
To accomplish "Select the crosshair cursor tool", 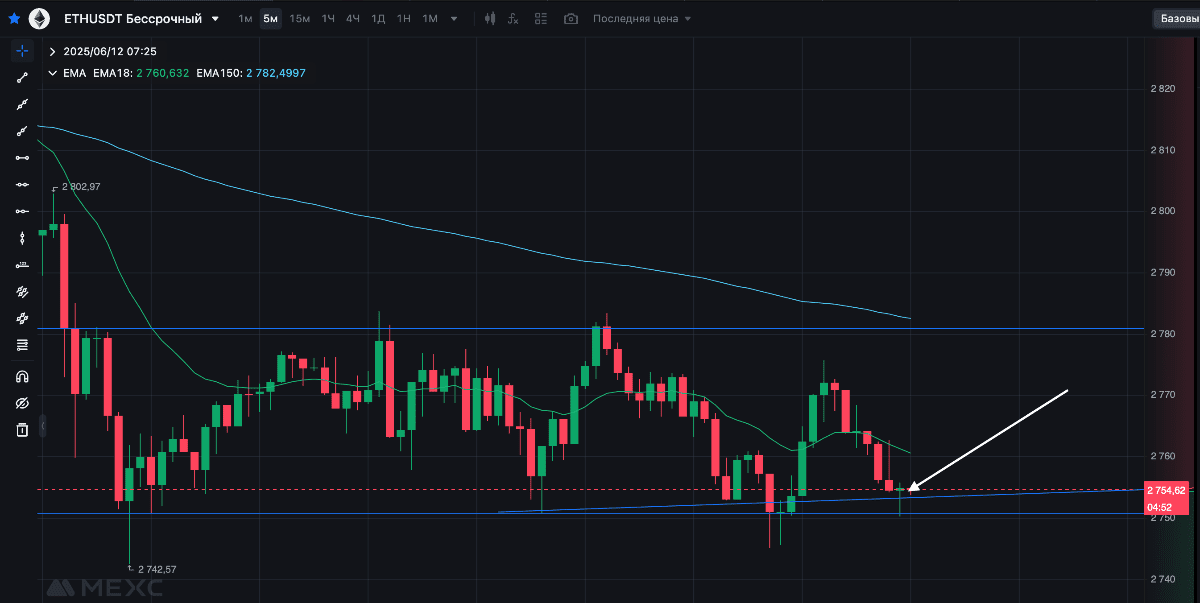I will [22, 51].
